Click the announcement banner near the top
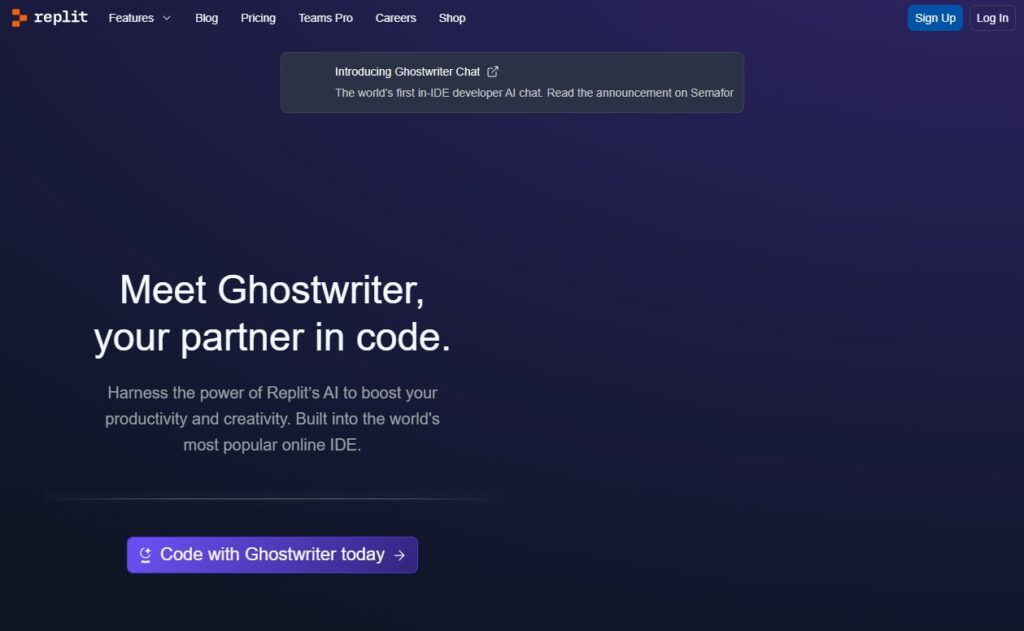The height and width of the screenshot is (631, 1024). (512, 82)
